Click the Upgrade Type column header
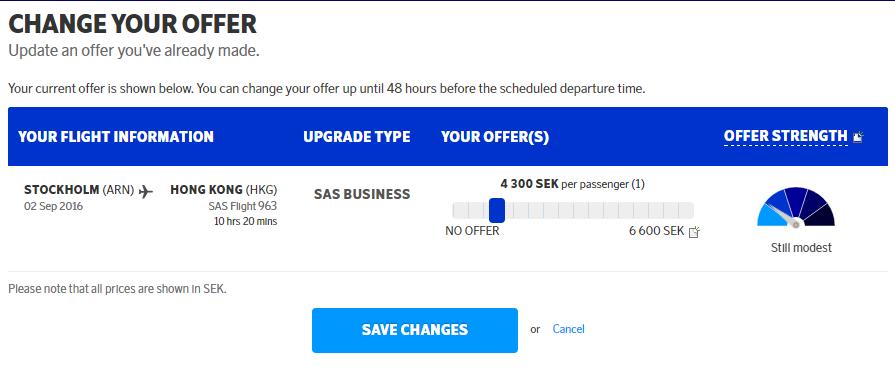This screenshot has height=370, width=895. coord(357,137)
